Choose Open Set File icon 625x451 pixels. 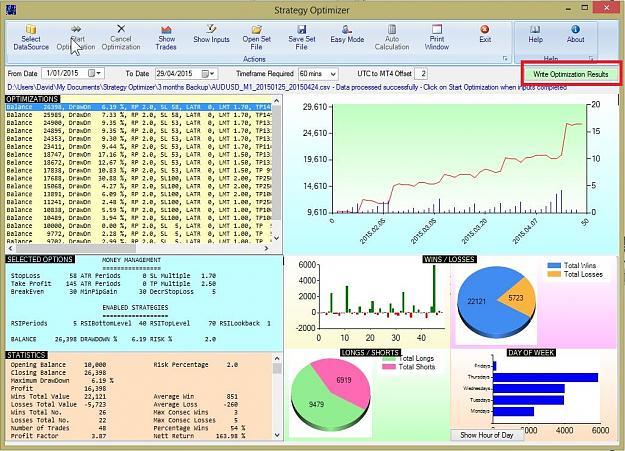coord(256,37)
